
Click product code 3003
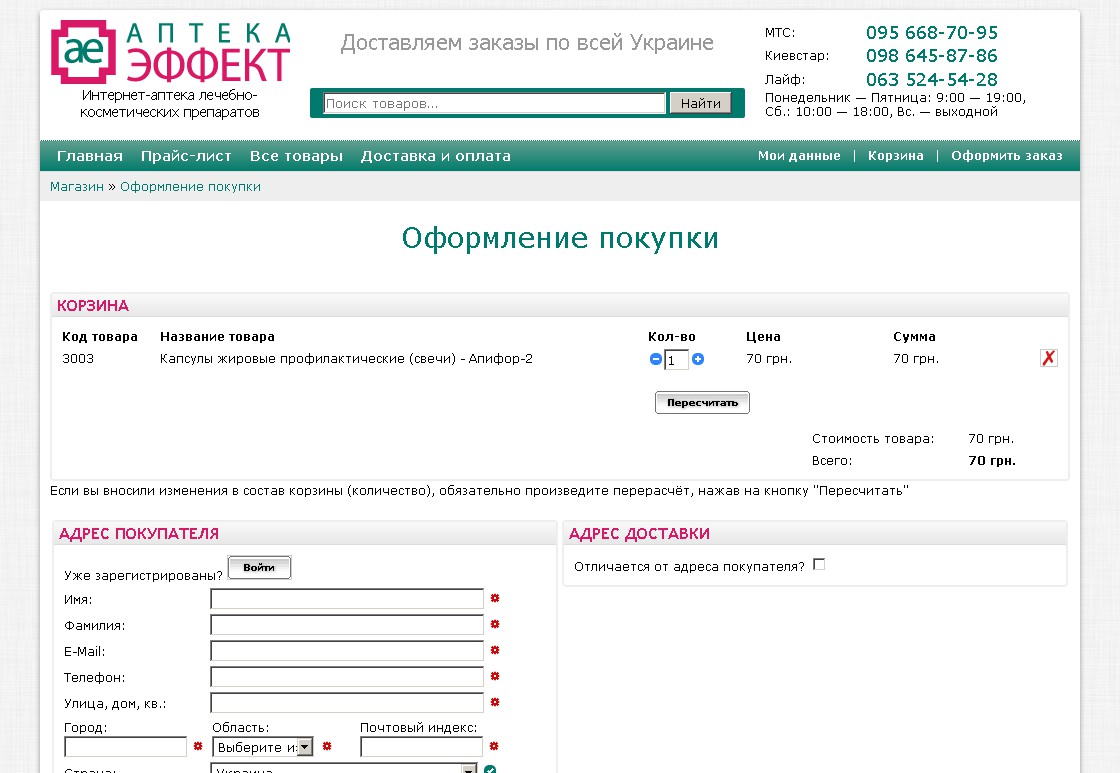78,359
